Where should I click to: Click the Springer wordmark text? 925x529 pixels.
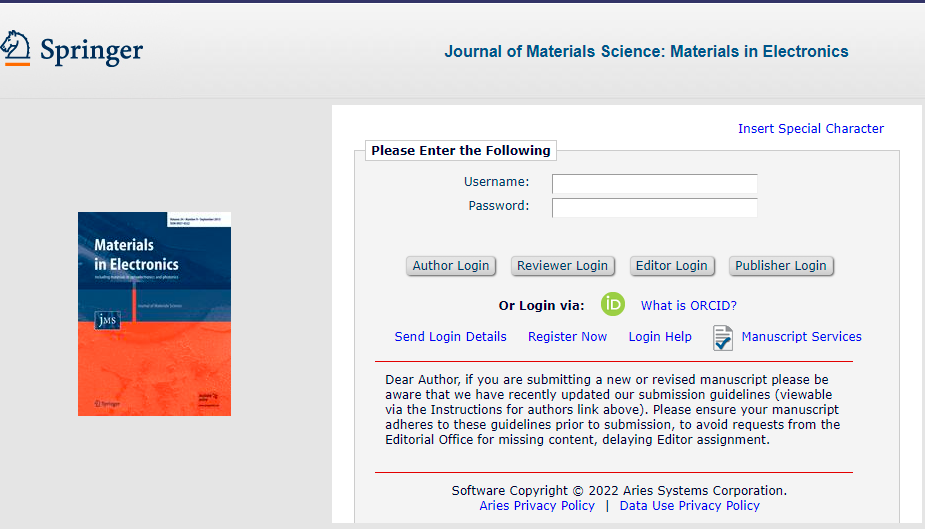click(91, 50)
